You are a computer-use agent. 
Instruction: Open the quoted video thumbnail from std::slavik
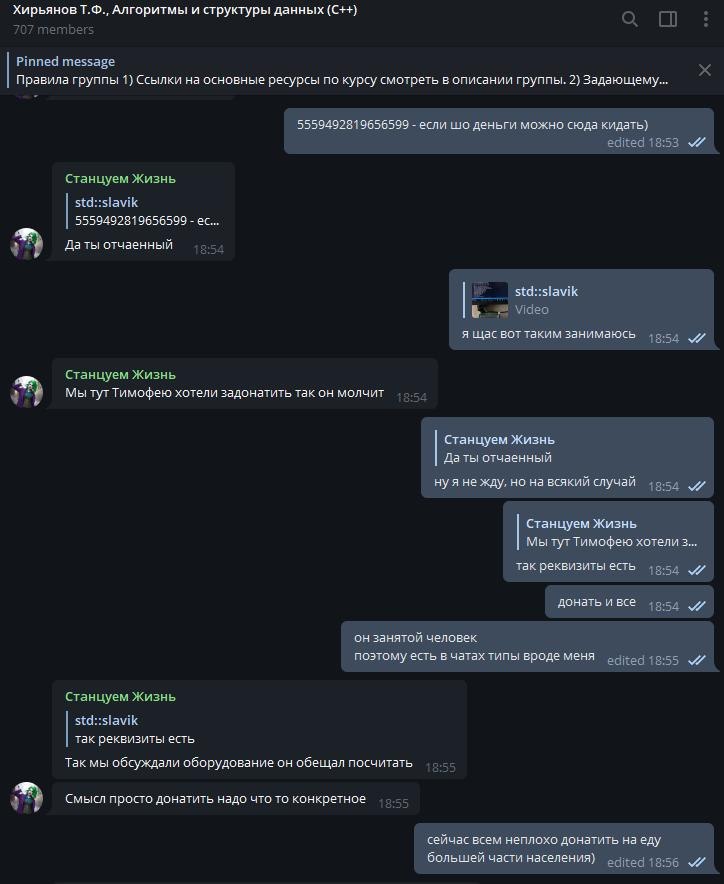tap(489, 300)
